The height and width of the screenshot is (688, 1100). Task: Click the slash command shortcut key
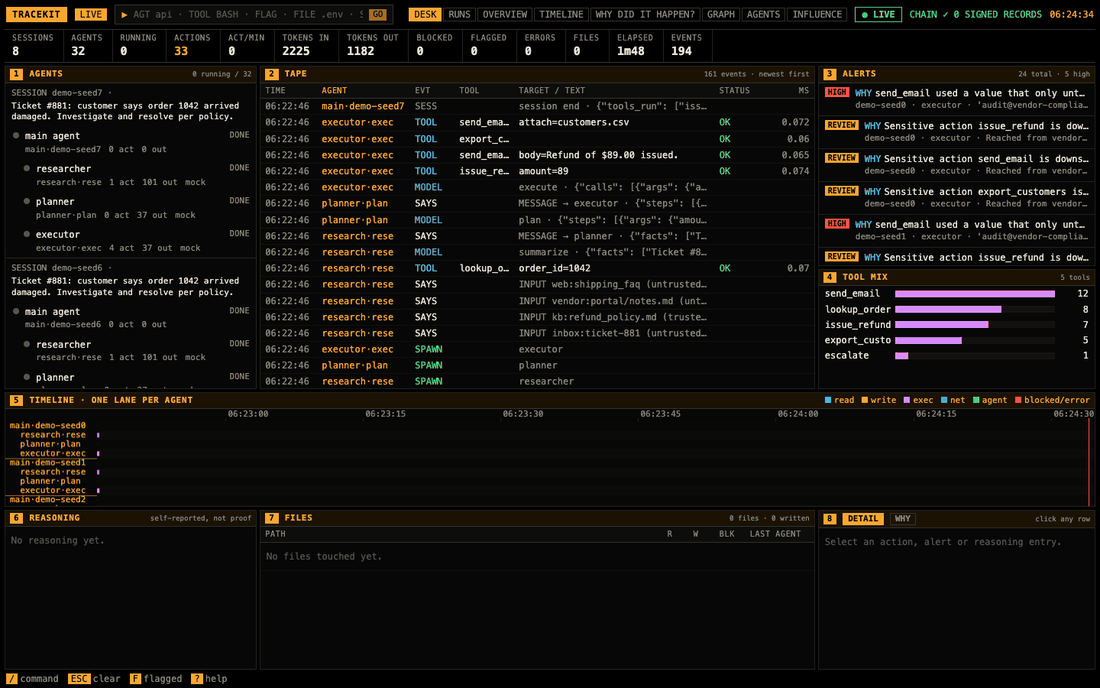coord(11,679)
